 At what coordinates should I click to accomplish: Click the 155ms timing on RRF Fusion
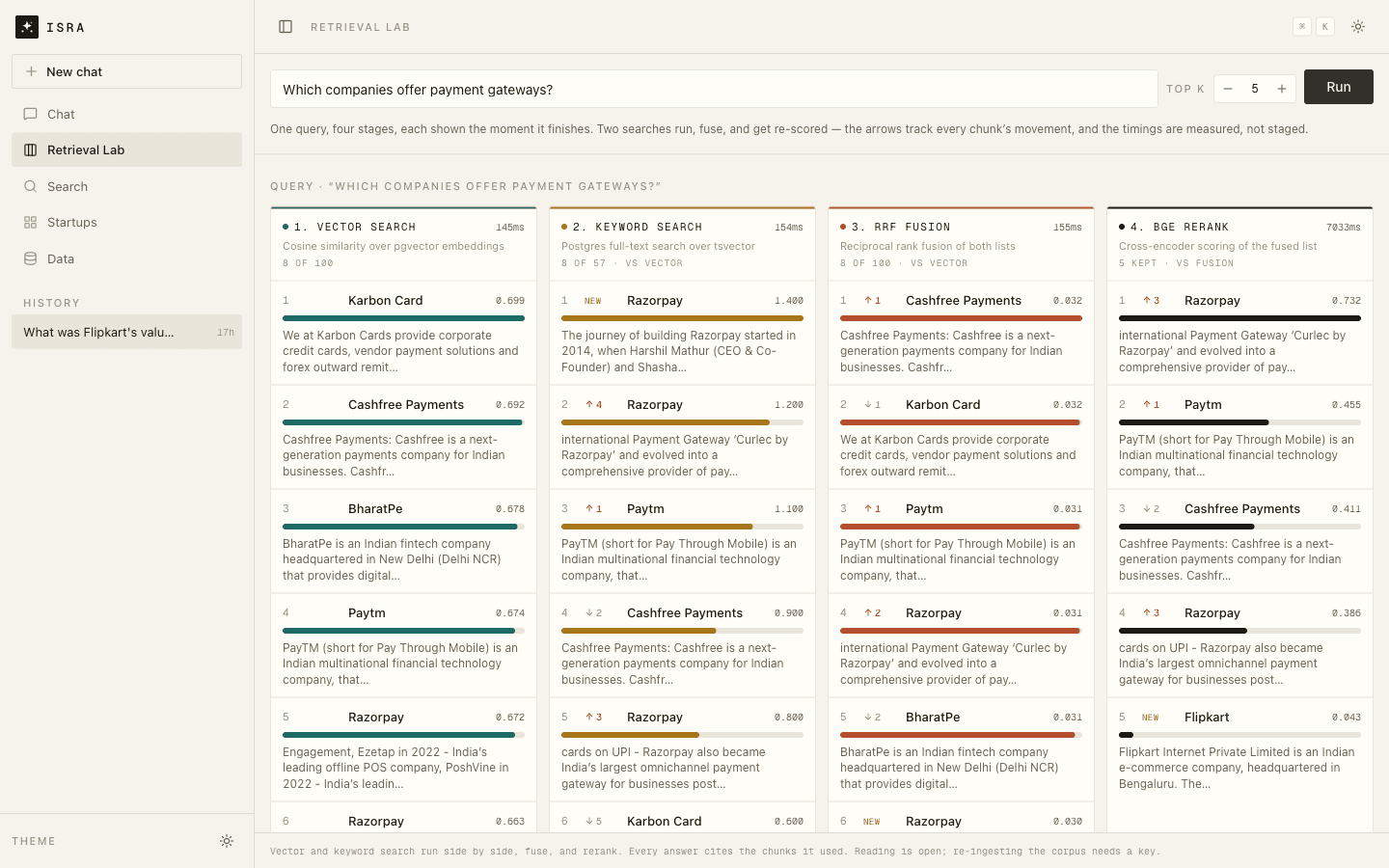tap(1068, 228)
